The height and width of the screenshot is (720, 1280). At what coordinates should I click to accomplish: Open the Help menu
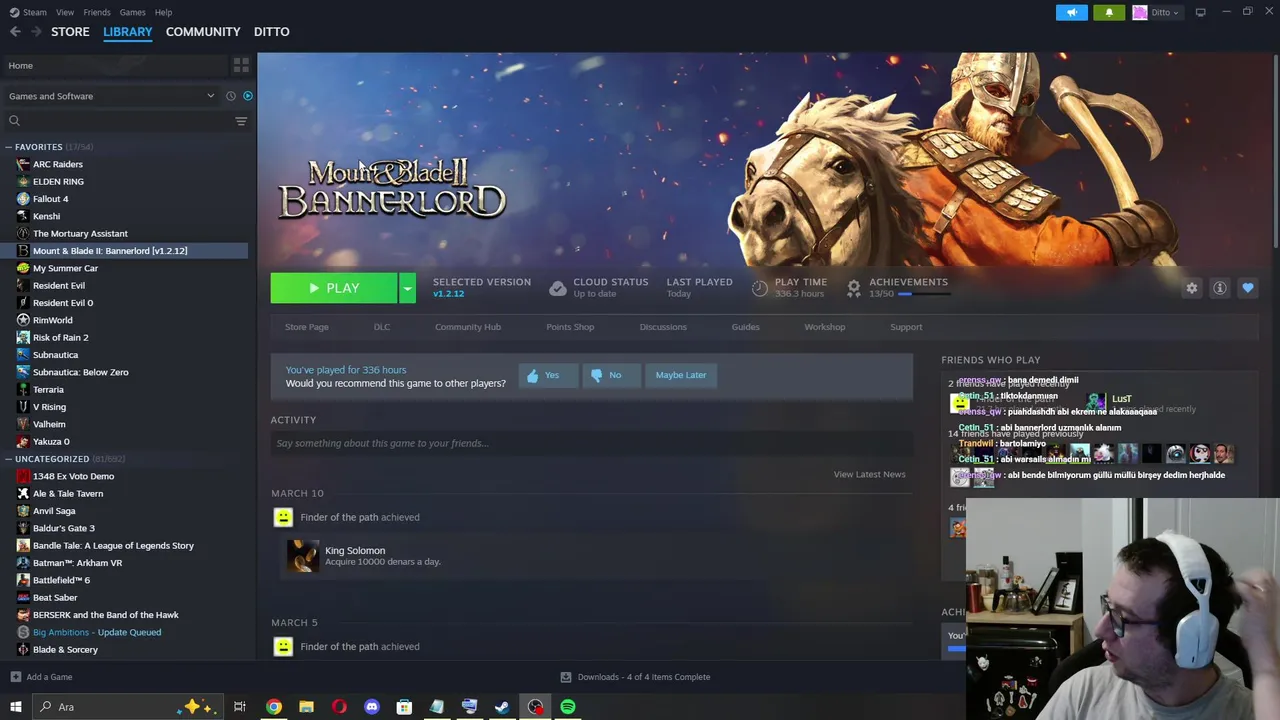[x=164, y=12]
